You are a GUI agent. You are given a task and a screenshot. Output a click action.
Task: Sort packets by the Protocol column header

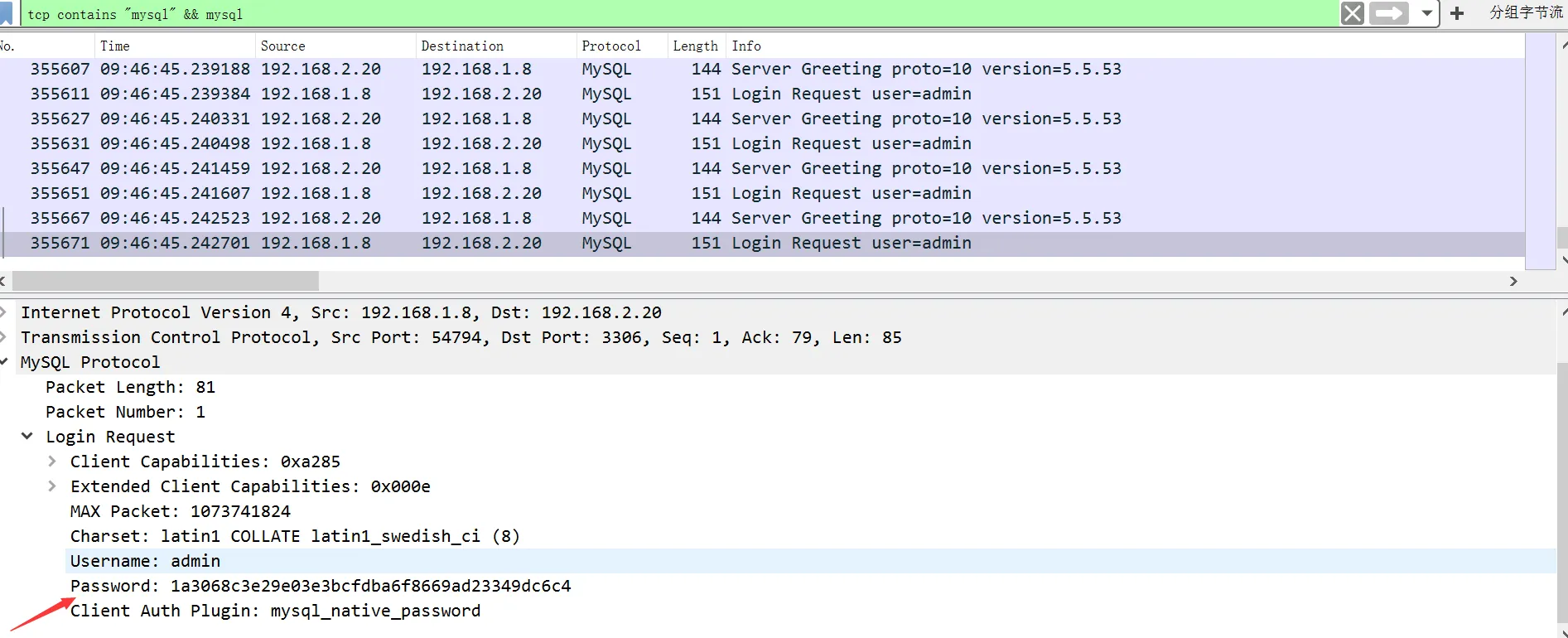coord(610,46)
